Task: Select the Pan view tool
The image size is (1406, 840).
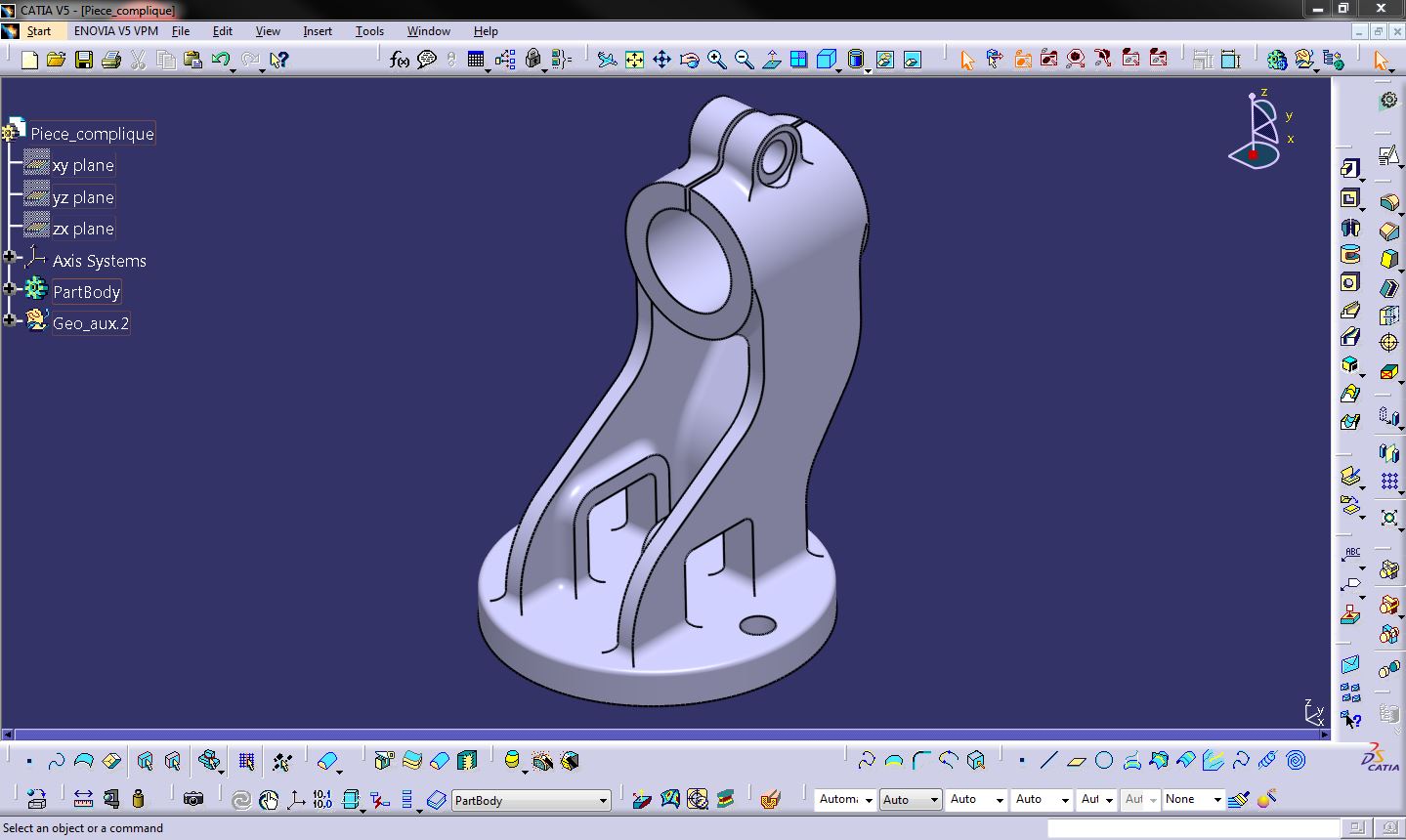Action: (661, 60)
